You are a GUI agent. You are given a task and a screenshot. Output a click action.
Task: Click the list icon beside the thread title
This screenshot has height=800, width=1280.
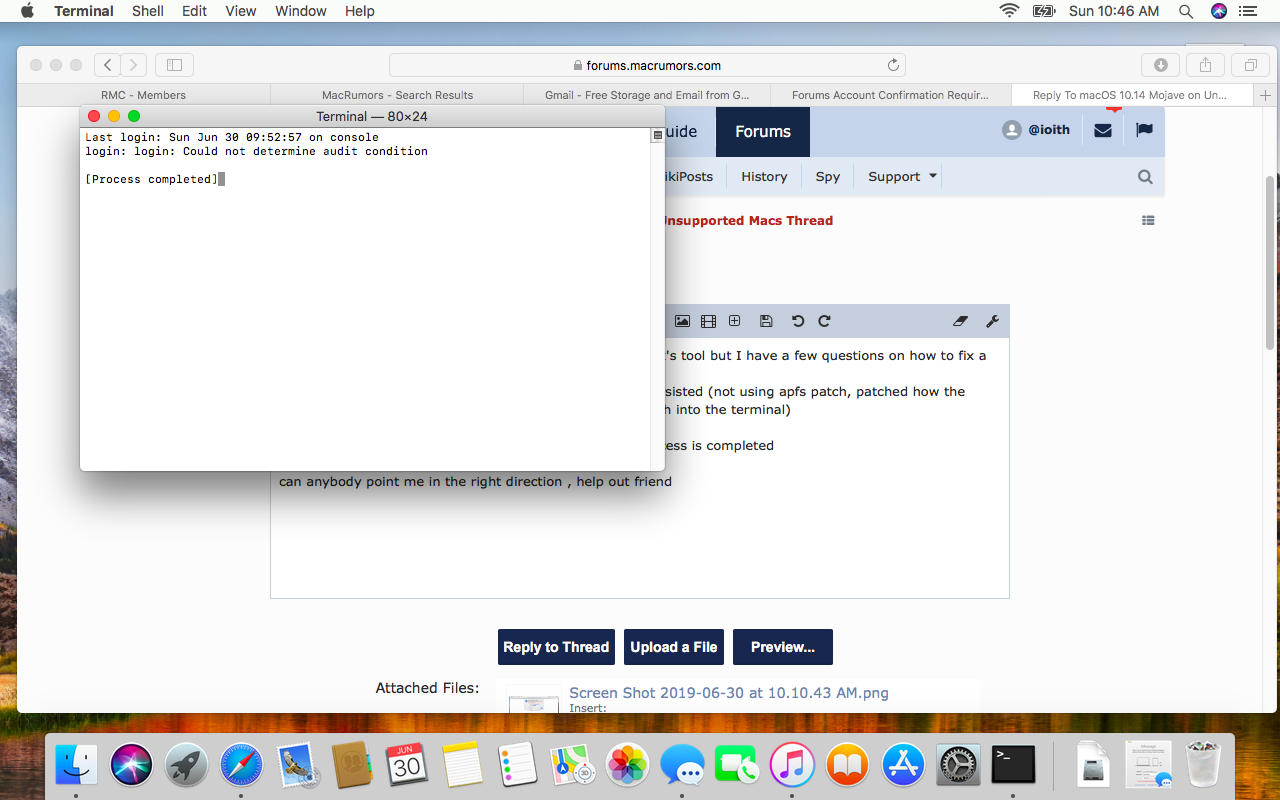click(x=1148, y=220)
